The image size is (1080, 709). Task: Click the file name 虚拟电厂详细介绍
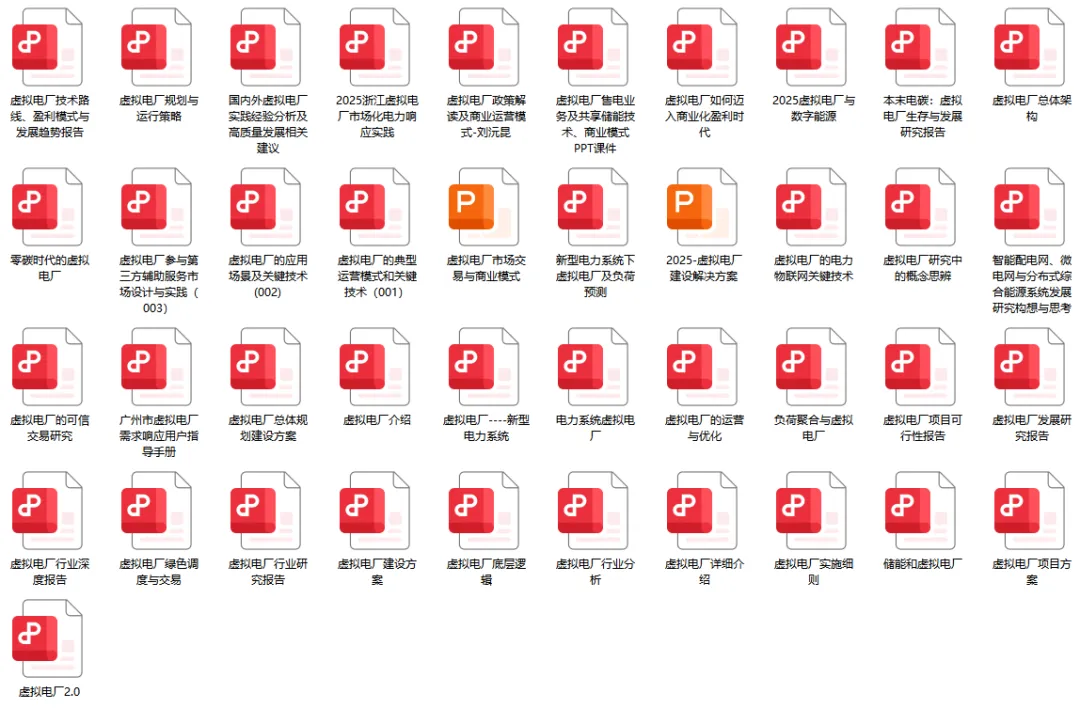click(704, 572)
